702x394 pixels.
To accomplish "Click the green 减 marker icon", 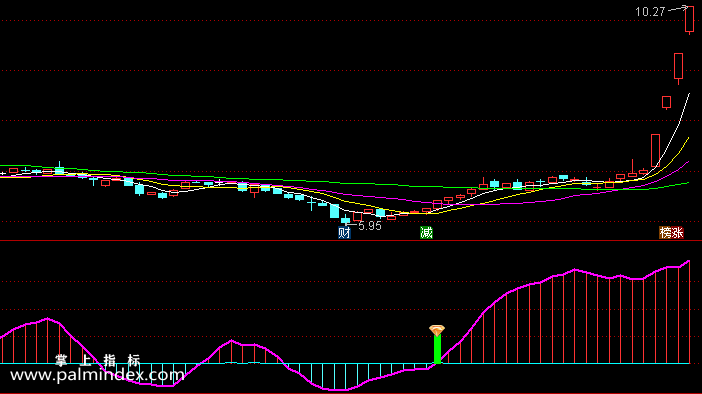I will [x=426, y=232].
